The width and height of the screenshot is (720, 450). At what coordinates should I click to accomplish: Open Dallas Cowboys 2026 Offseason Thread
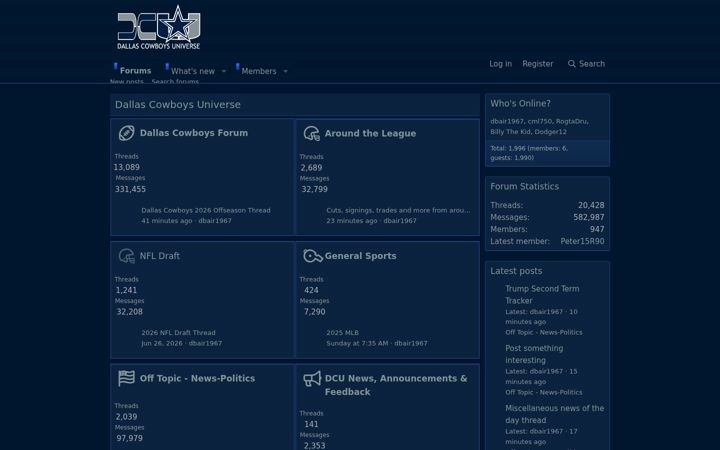point(206,210)
